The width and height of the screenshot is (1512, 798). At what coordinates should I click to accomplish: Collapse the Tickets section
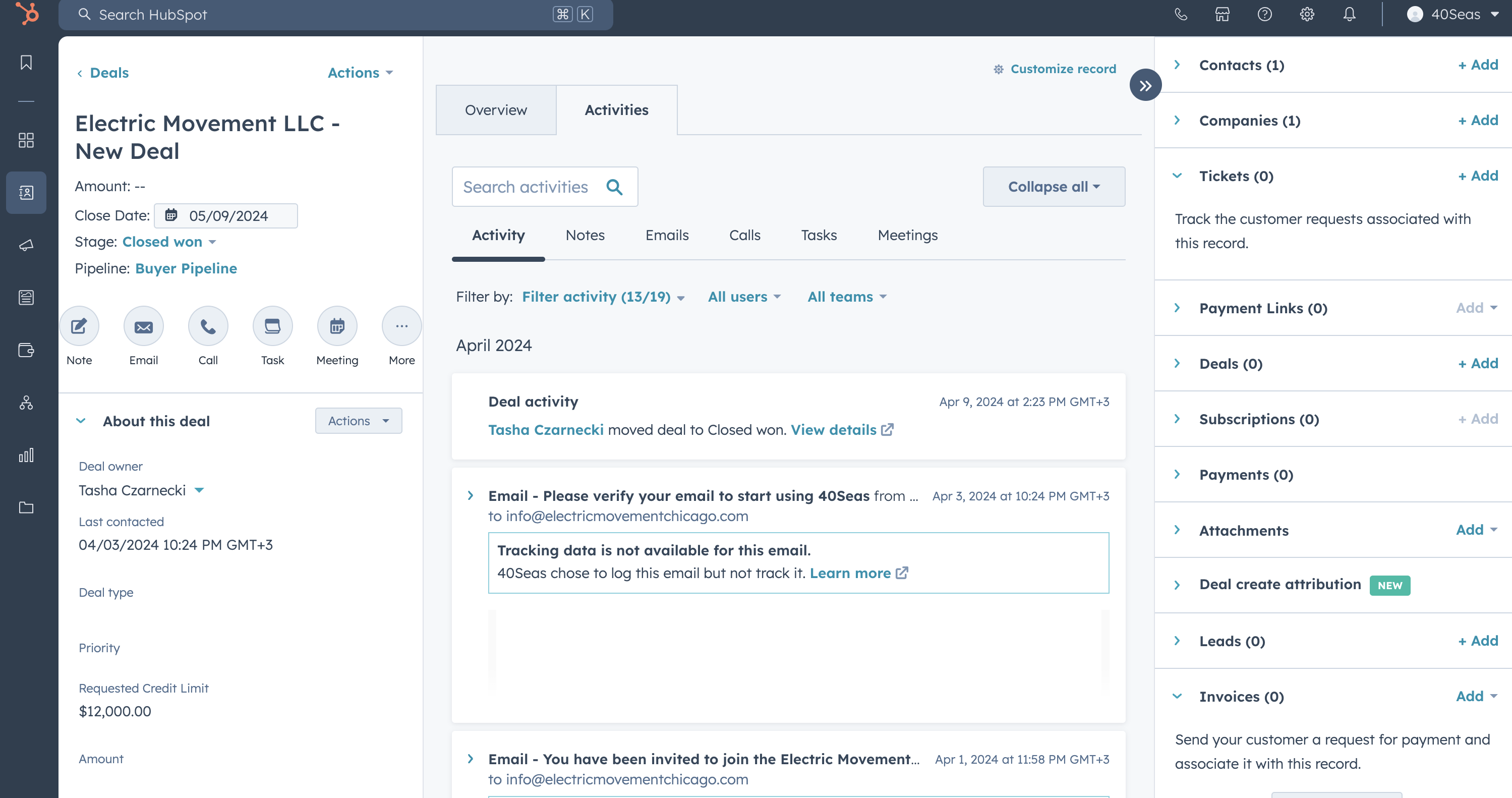point(1177,176)
